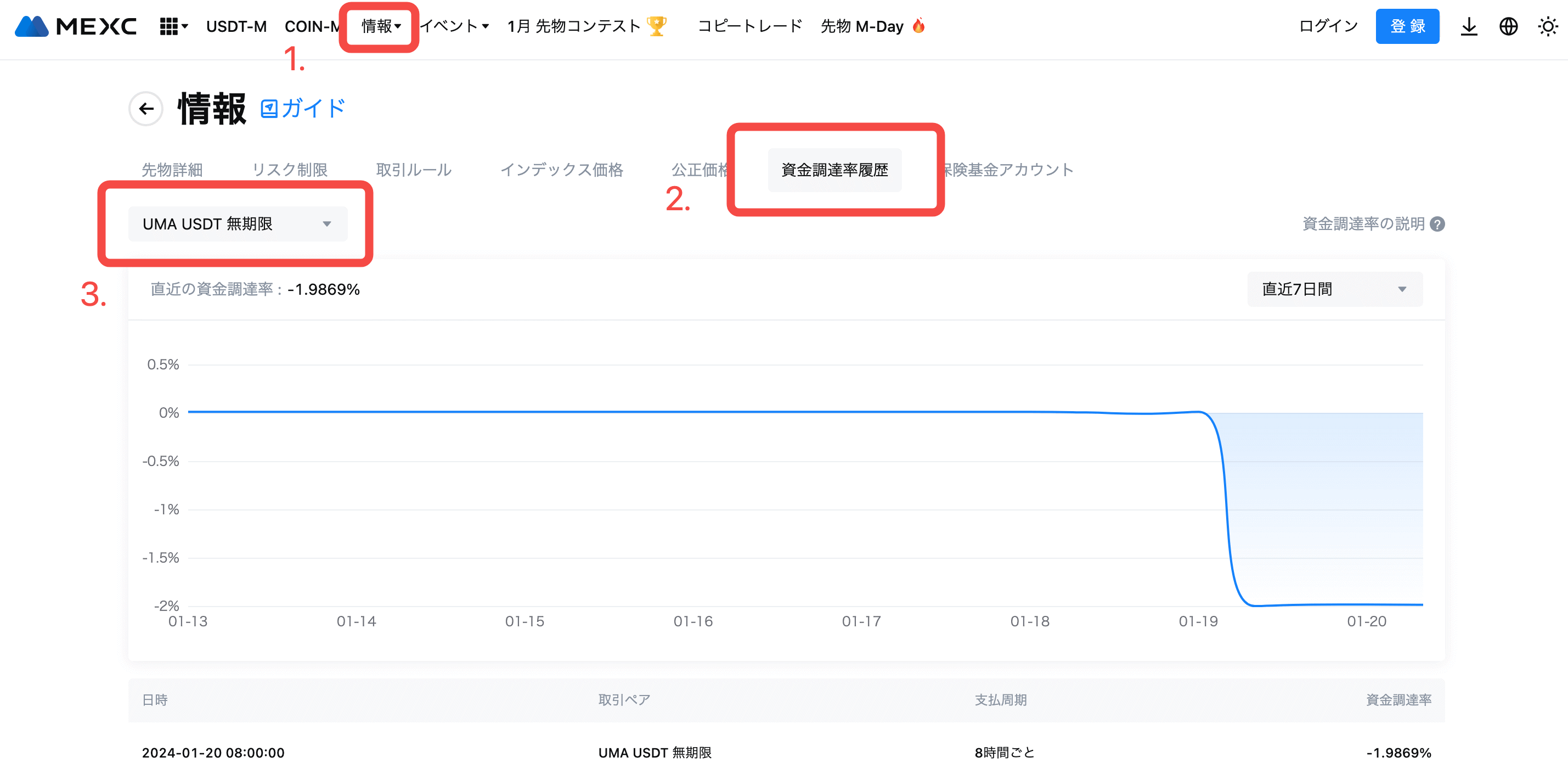Click the USDT-M navigation item
1568x774 pixels.
[236, 26]
